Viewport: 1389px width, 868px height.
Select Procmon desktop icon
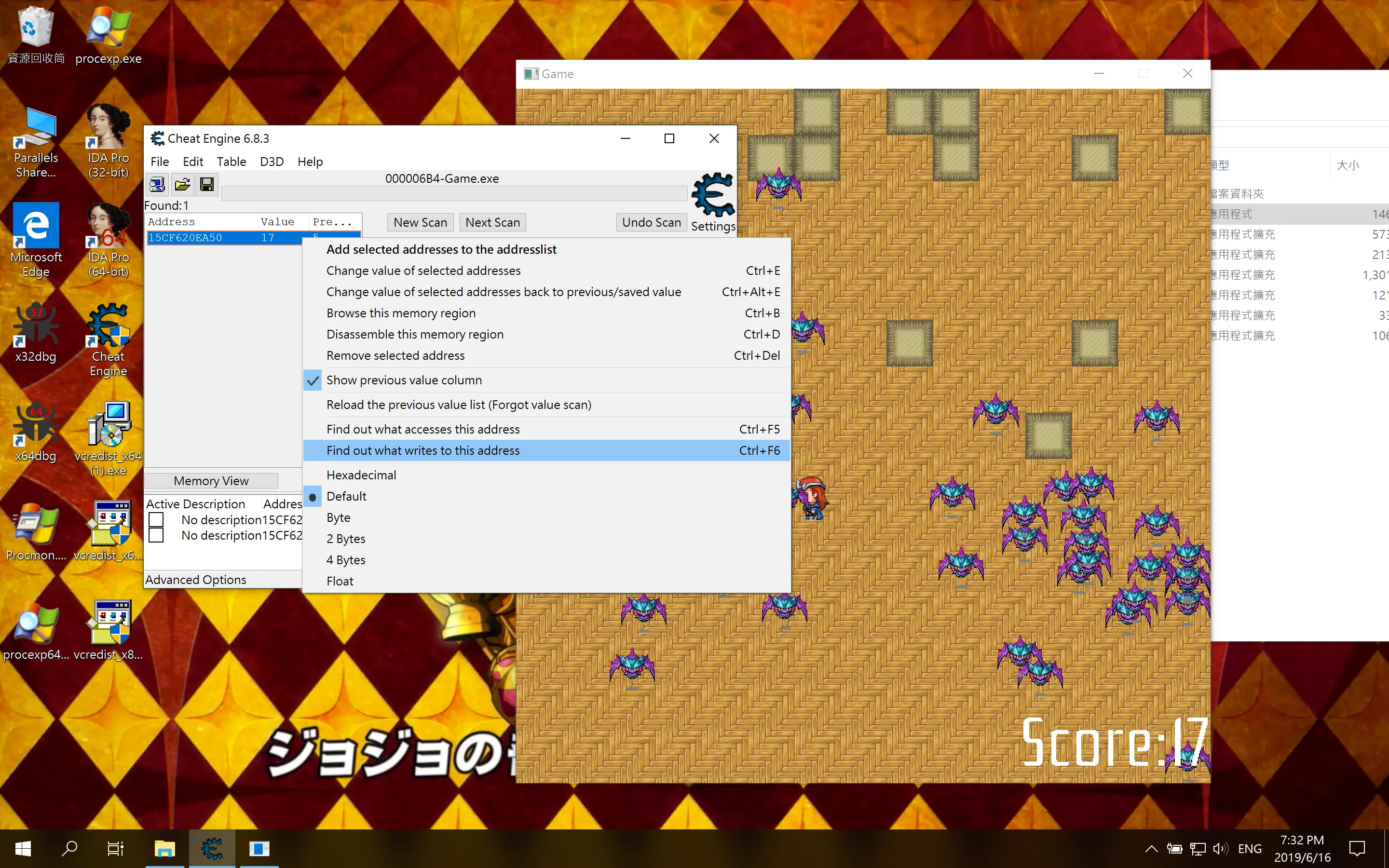coord(36,531)
